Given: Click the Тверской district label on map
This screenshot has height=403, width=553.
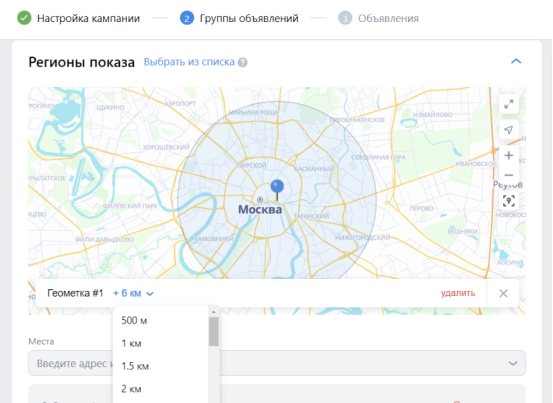Looking at the screenshot, I should click(x=251, y=165).
